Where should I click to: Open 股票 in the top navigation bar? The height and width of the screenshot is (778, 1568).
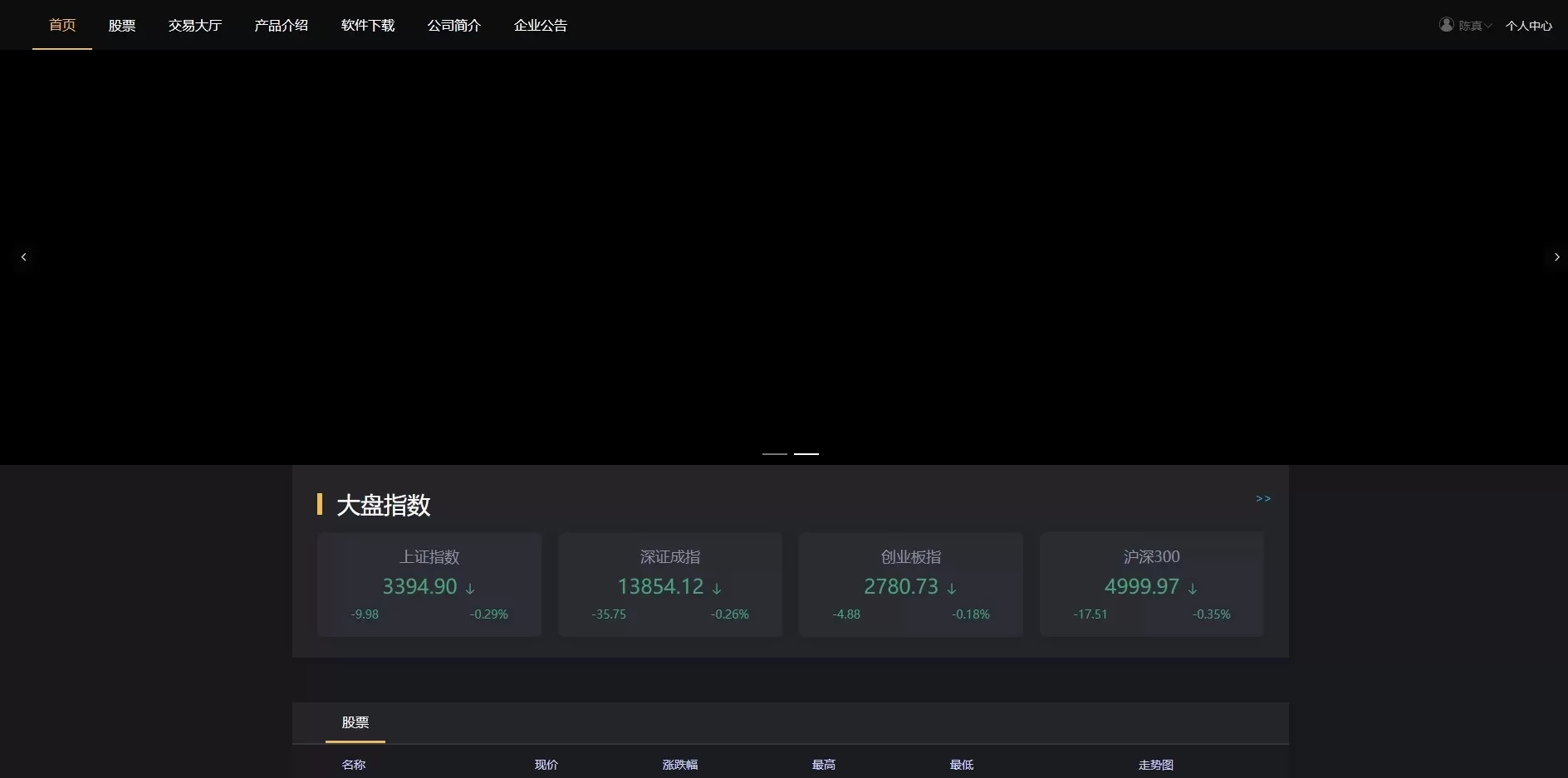coord(122,26)
